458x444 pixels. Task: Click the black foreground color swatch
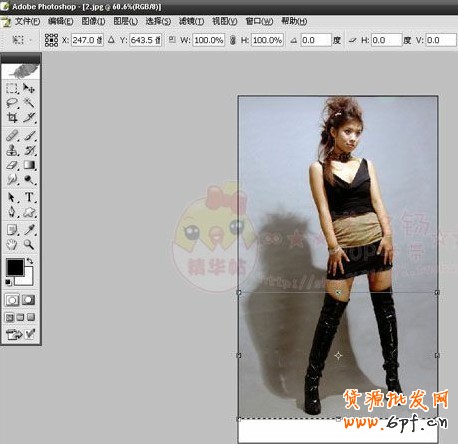click(x=15, y=267)
